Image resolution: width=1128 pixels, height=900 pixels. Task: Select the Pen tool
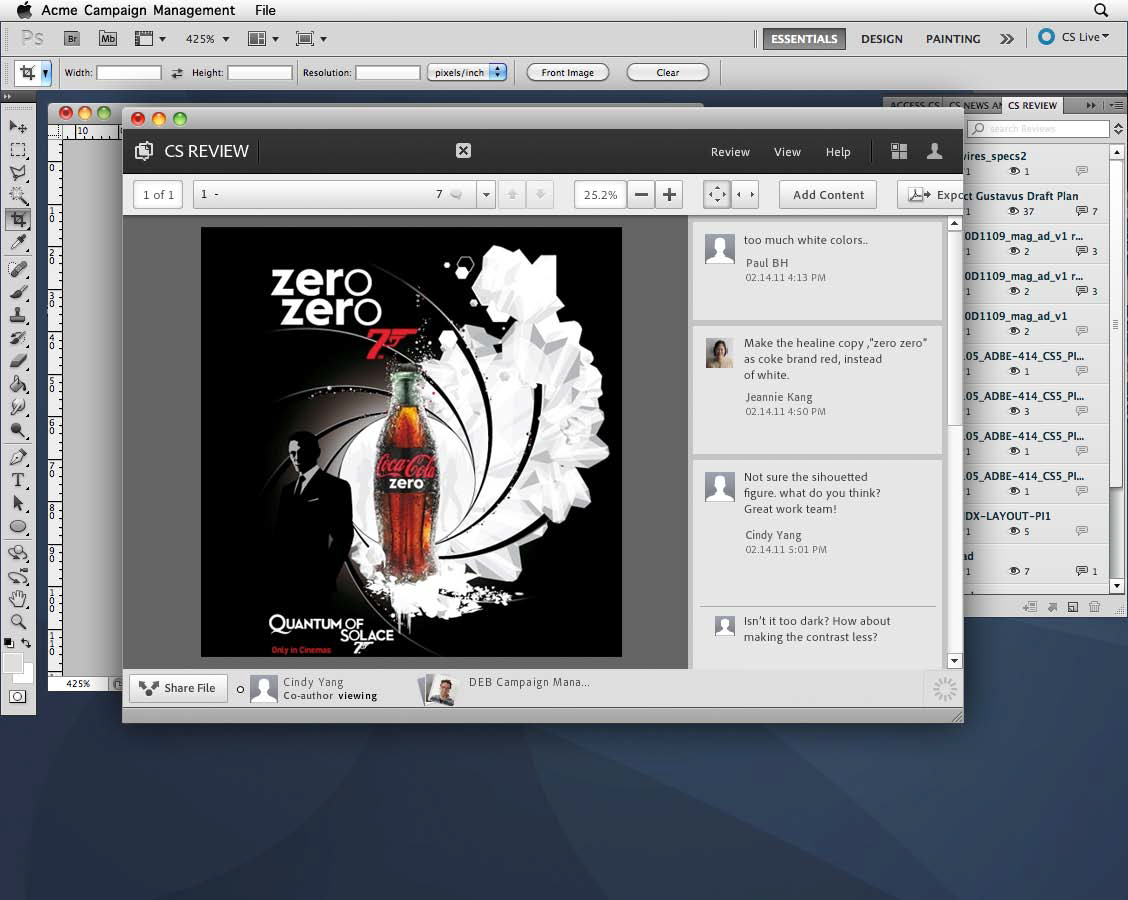pos(18,457)
